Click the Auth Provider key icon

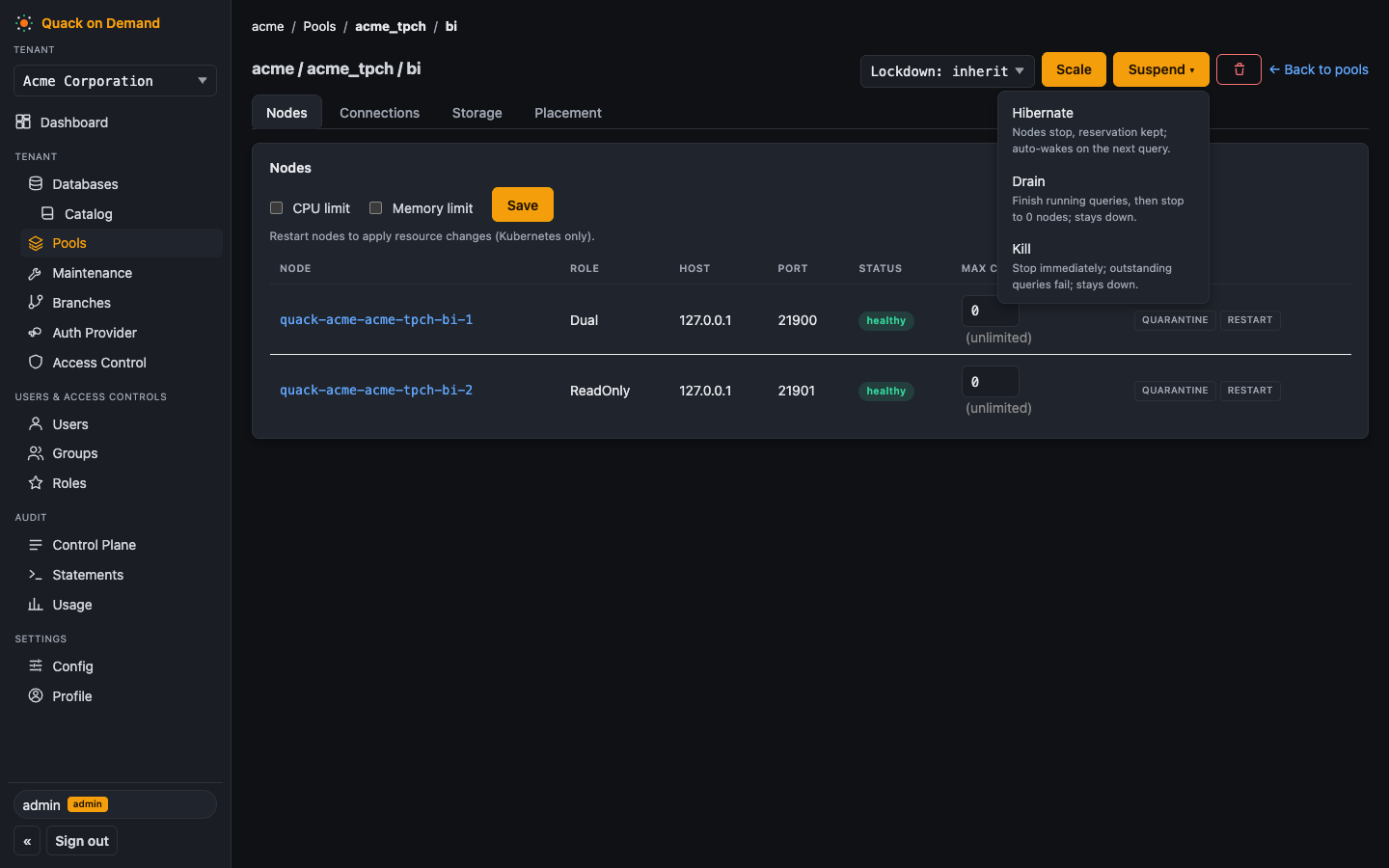[x=36, y=332]
